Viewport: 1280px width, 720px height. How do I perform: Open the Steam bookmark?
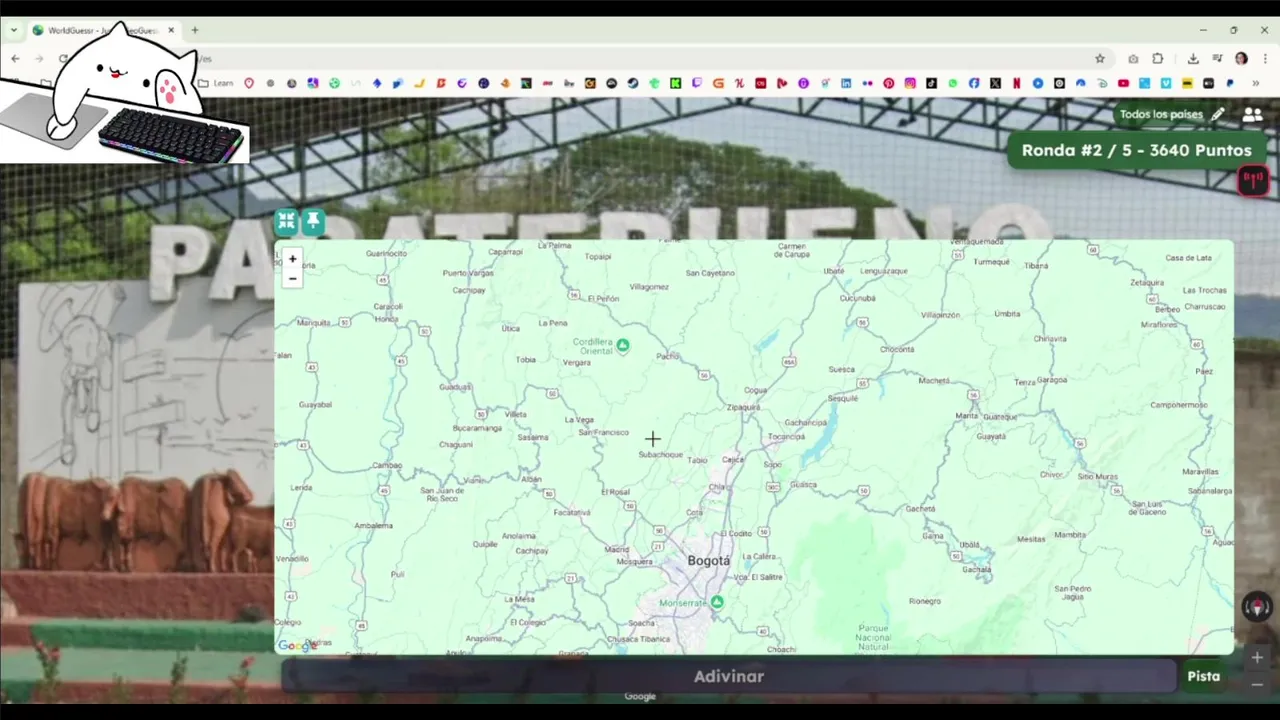pos(633,83)
